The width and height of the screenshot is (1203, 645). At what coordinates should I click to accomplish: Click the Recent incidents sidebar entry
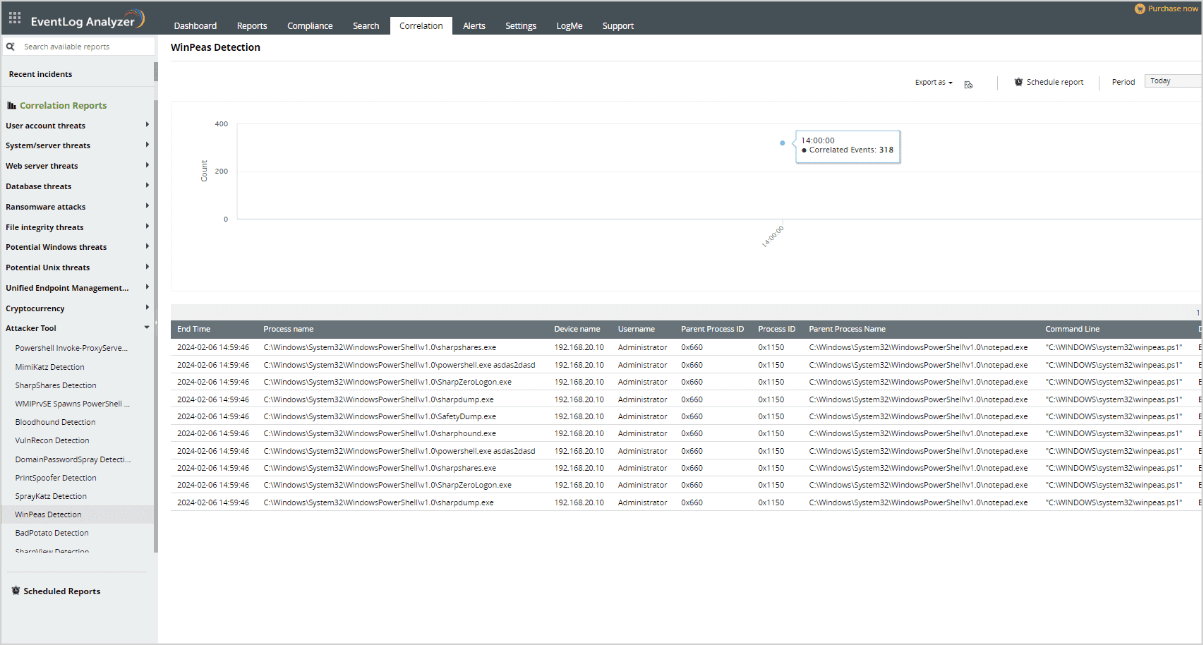41,73
